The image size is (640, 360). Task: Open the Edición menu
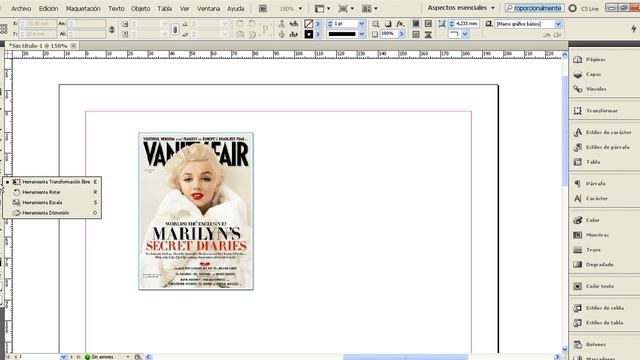pos(48,8)
